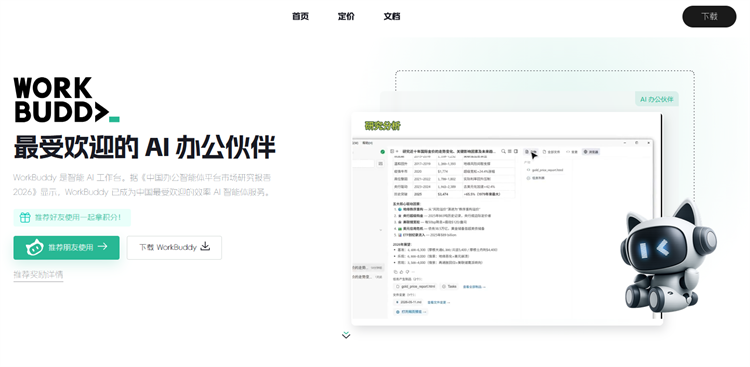The width and height of the screenshot is (750, 367).
Task: Click the thumbs-up icon in demo preview
Action: (x=402, y=272)
